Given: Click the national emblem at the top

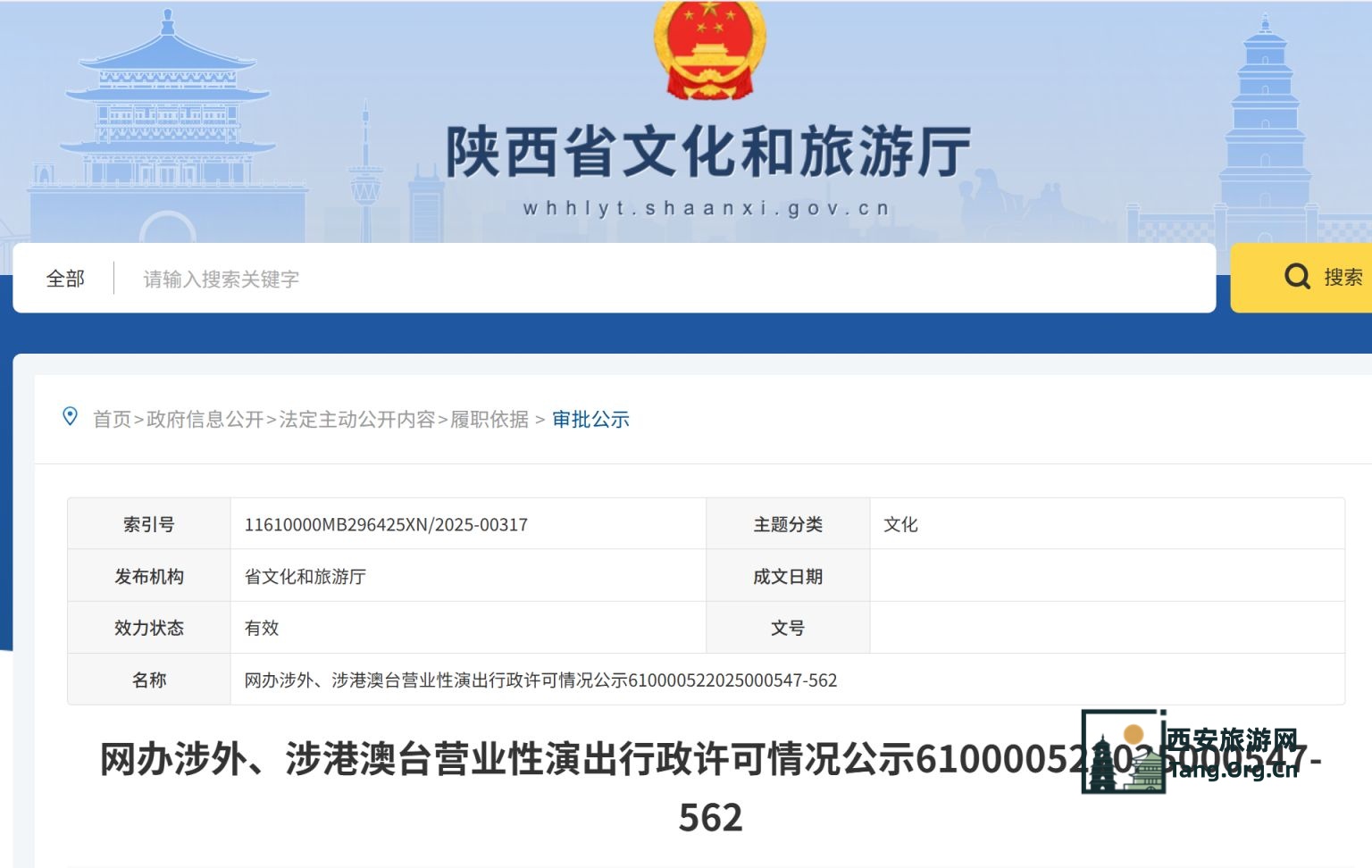Looking at the screenshot, I should 709,49.
